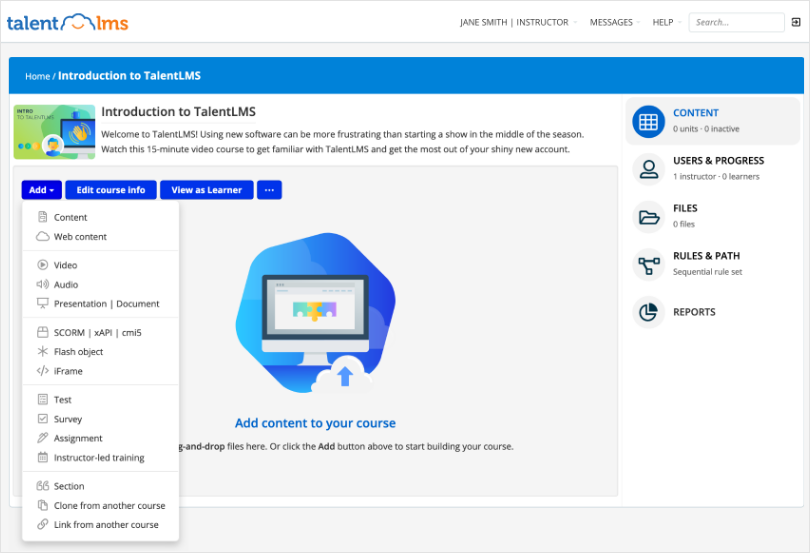Follow the Home breadcrumb link
The height and width of the screenshot is (553, 810).
(37, 76)
